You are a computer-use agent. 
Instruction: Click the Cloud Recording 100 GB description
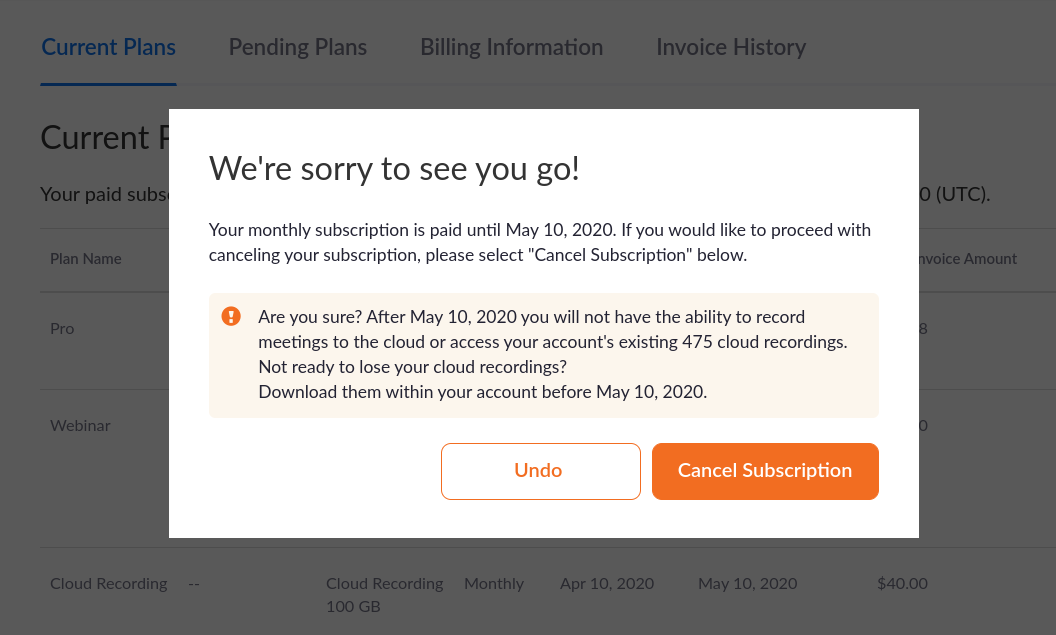(384, 594)
